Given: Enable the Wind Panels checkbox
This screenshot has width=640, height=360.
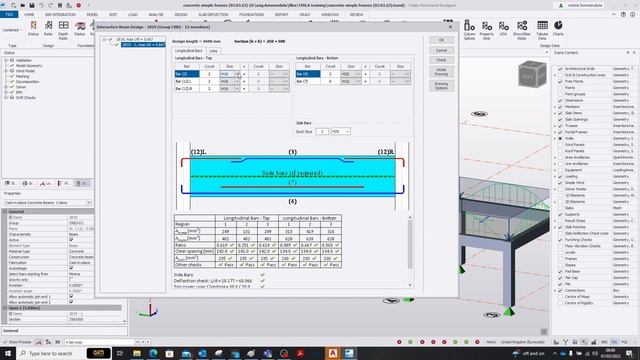Looking at the screenshot, I should coord(560,144).
